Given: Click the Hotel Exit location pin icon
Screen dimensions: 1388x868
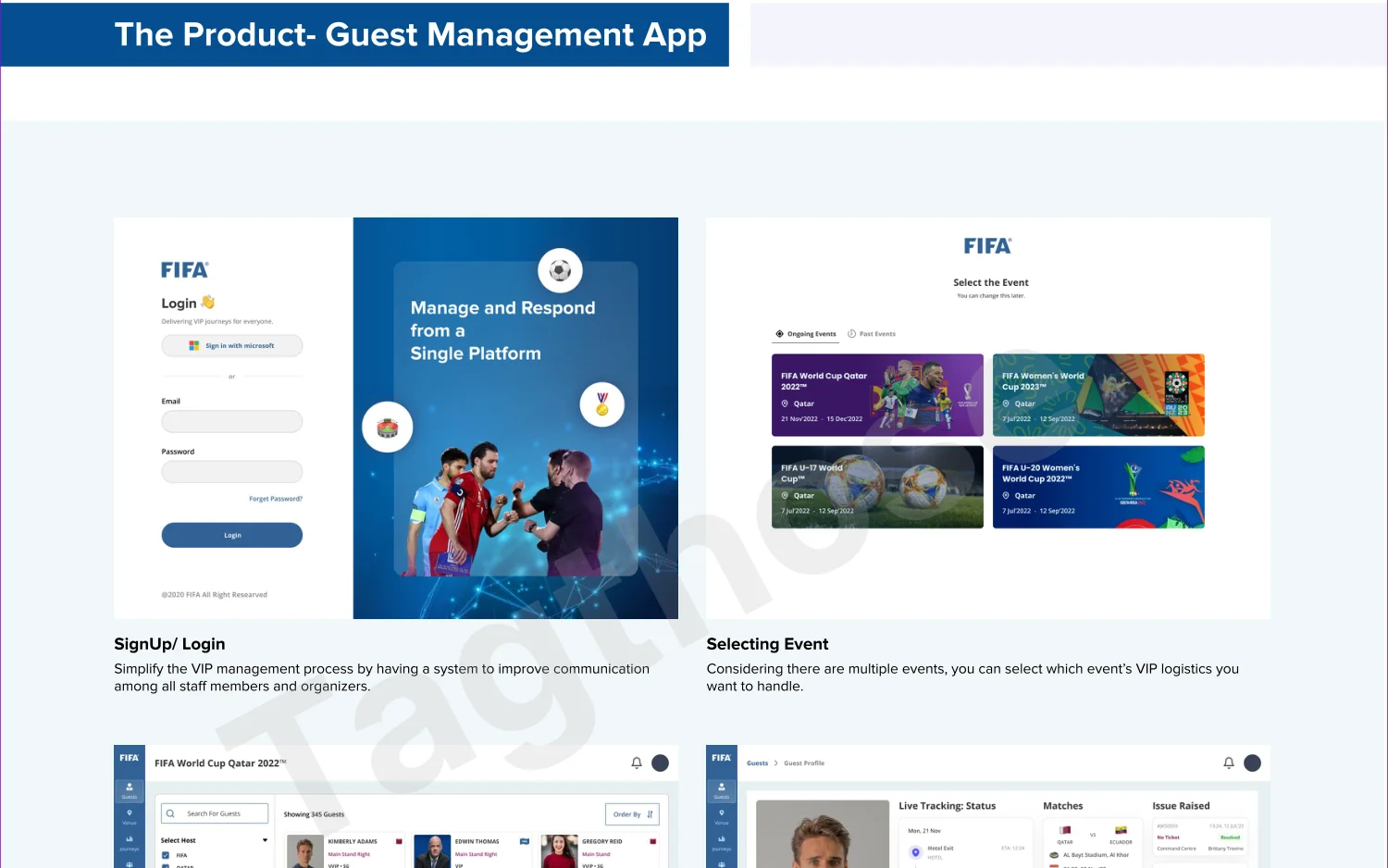Looking at the screenshot, I should [x=915, y=852].
